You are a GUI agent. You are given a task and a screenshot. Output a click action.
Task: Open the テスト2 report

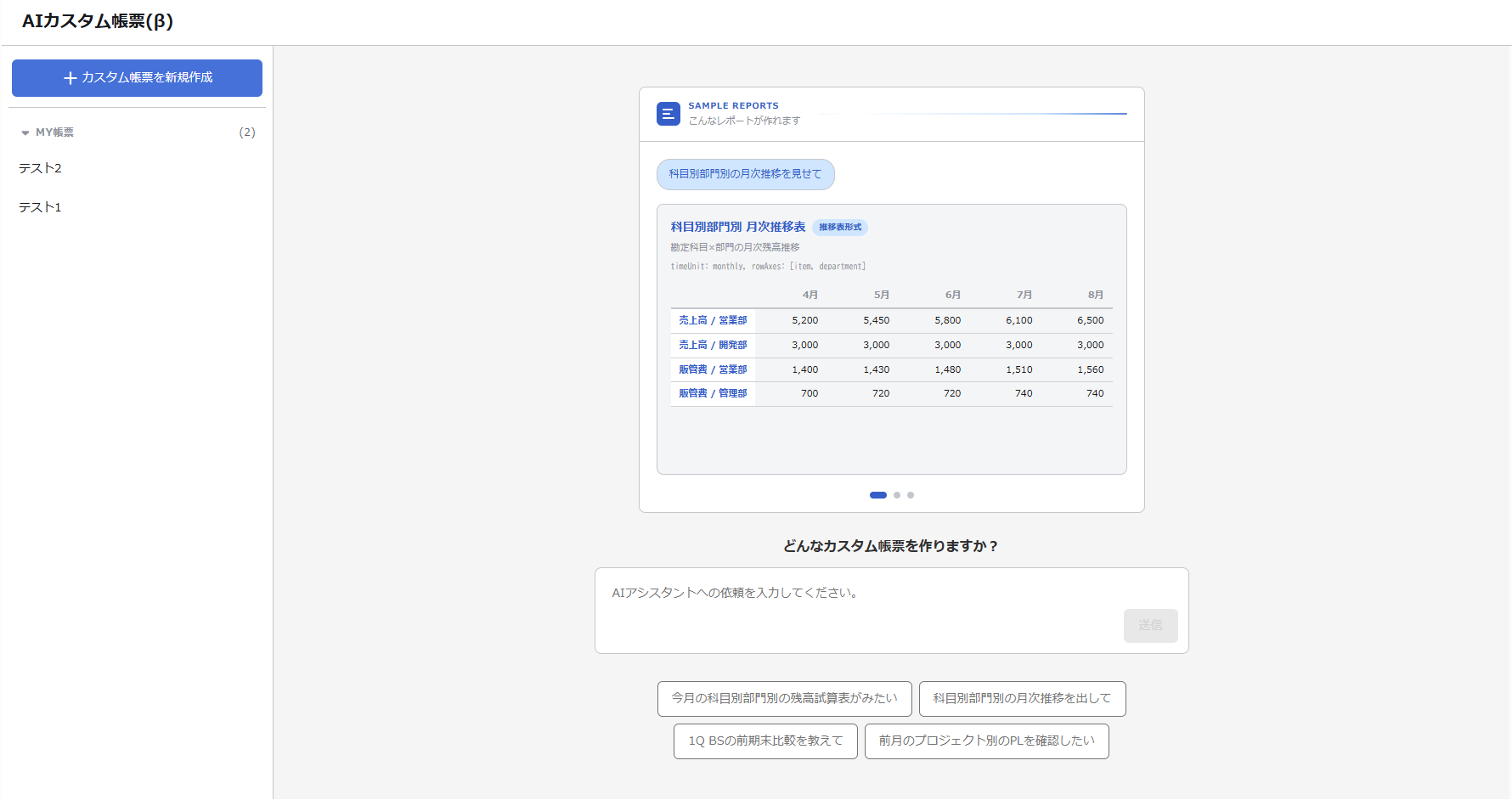[x=41, y=168]
